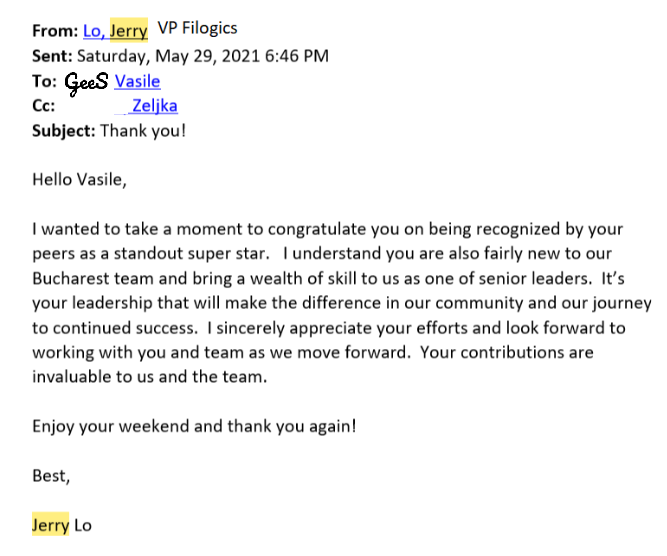Viewport: 667px width, 556px height.
Task: Click the yellow-highlighted Jerry in the signature
Action: 50,525
